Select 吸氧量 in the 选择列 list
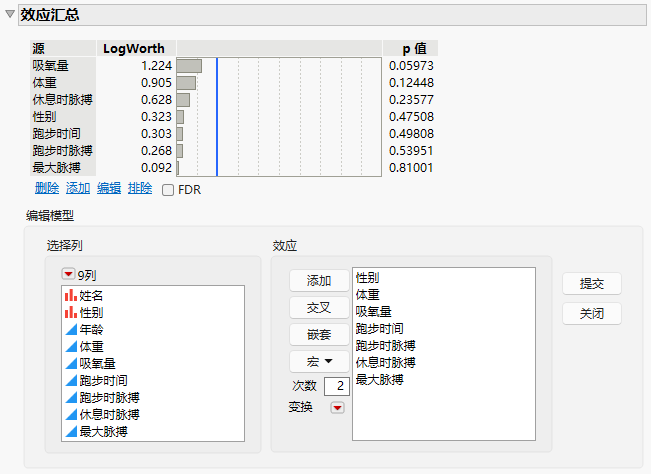Image resolution: width=651 pixels, height=474 pixels. (98, 364)
